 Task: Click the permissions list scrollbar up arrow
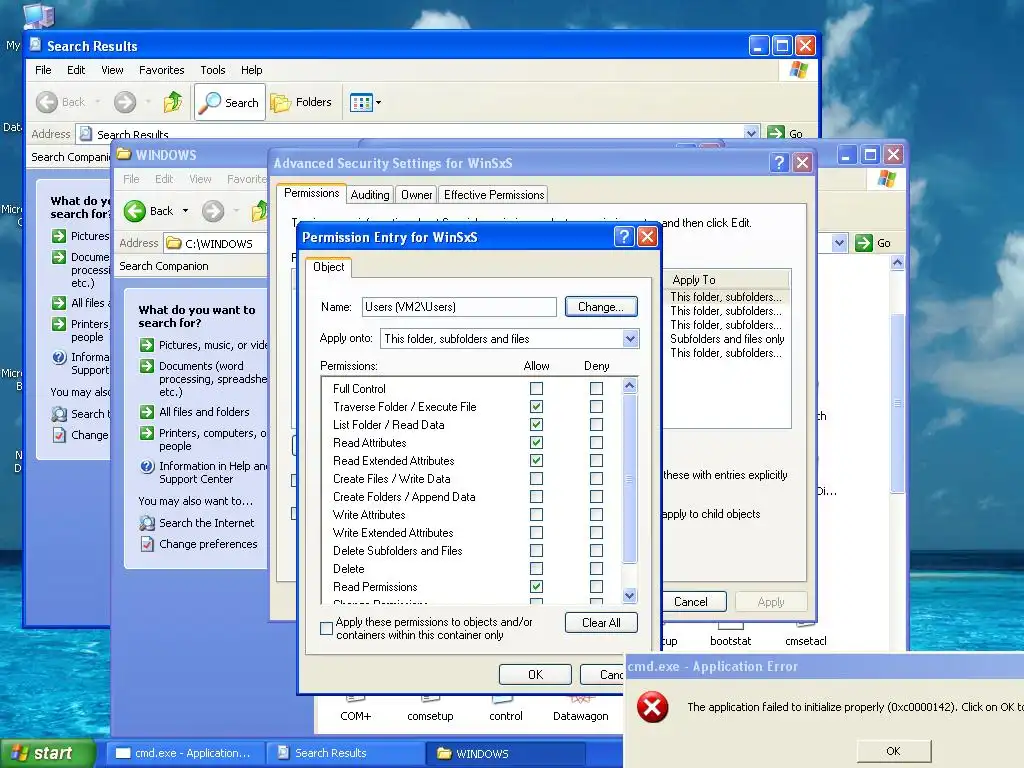point(630,385)
